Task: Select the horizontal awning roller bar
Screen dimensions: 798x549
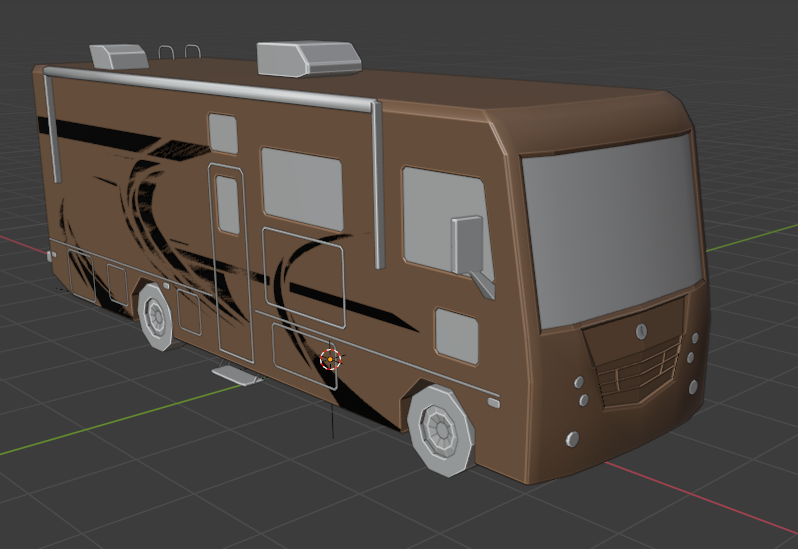Action: [211, 88]
